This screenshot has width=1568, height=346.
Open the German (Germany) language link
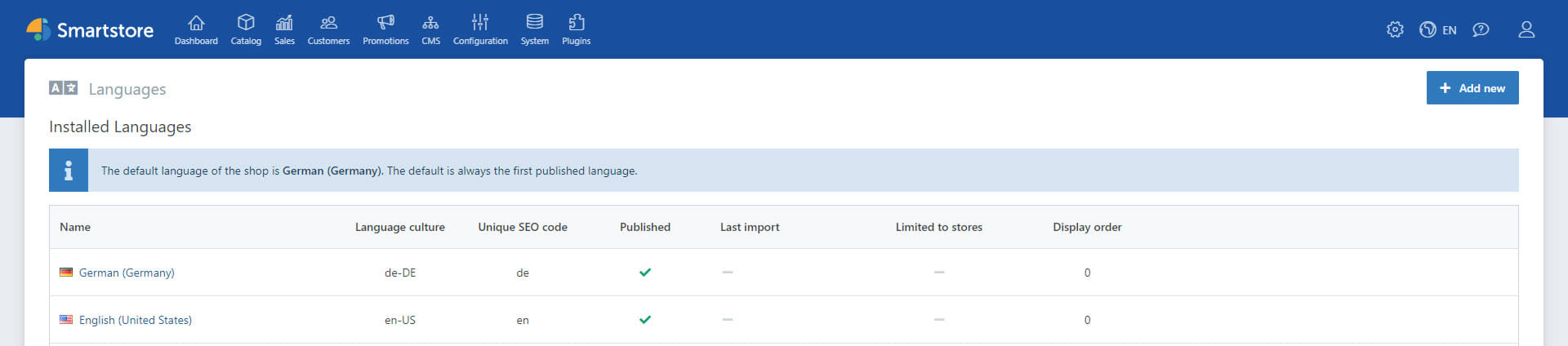(x=127, y=273)
